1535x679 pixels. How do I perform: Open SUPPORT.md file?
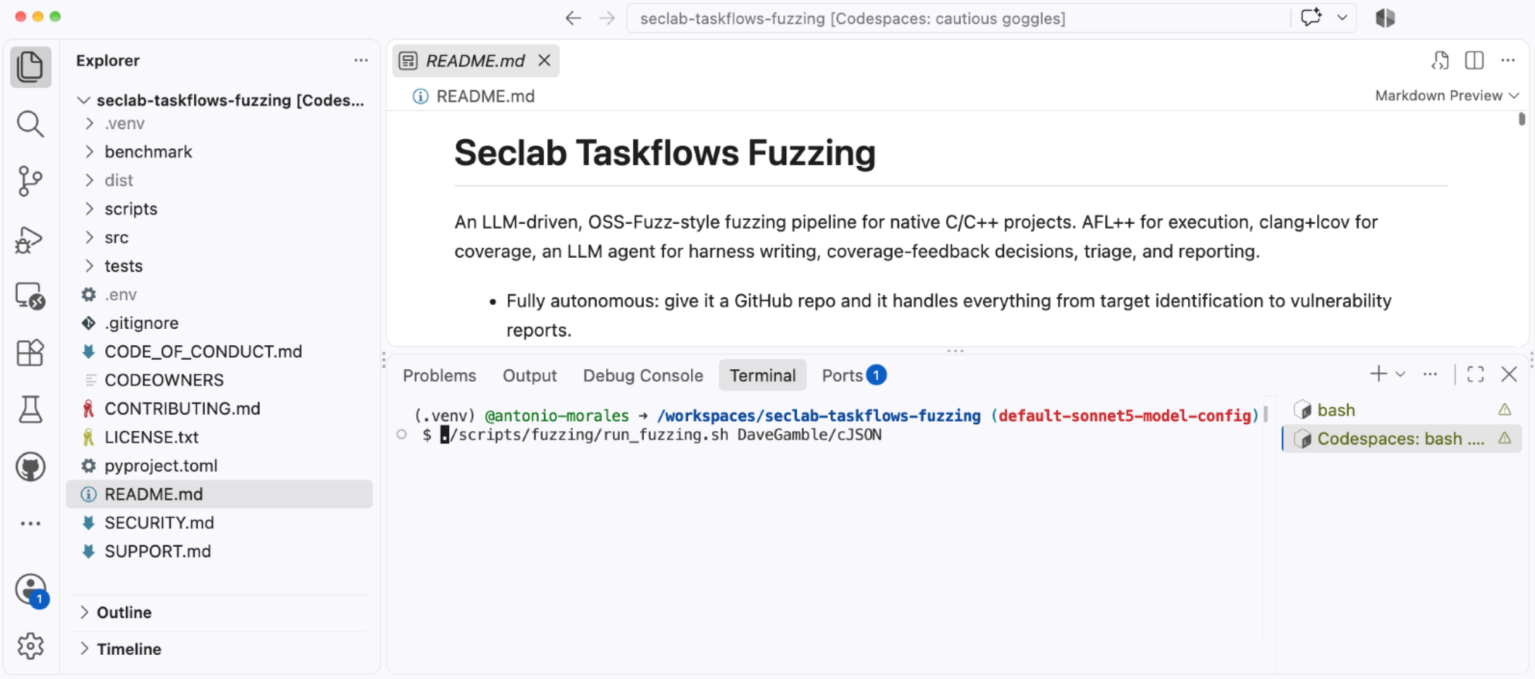coord(221,551)
